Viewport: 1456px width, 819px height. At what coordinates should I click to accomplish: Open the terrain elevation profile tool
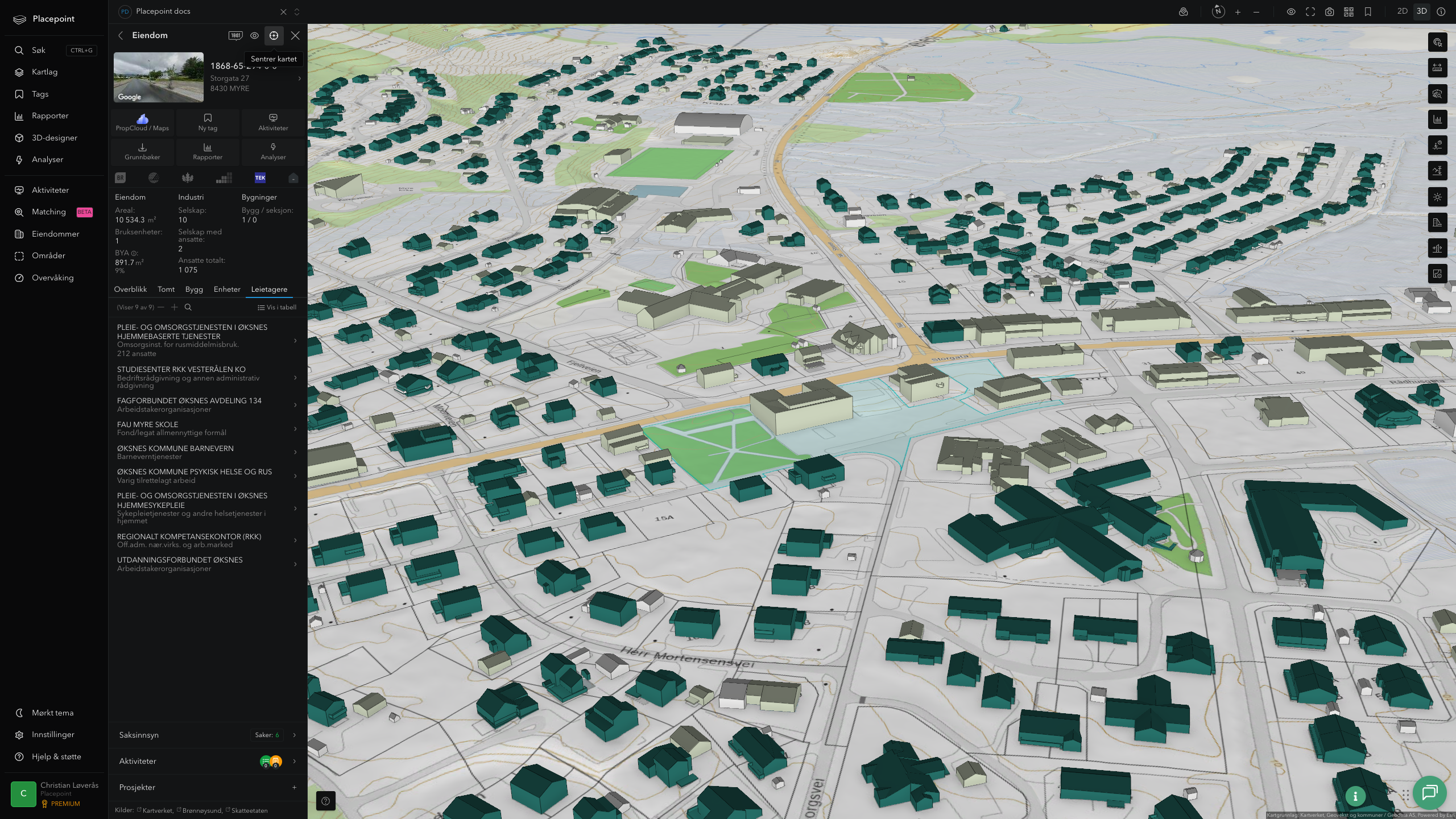click(x=1437, y=171)
